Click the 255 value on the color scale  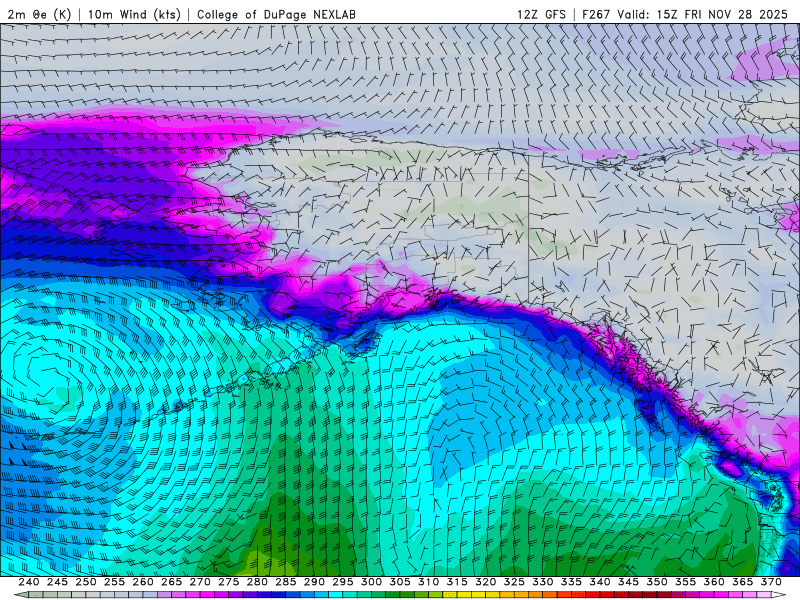(114, 582)
